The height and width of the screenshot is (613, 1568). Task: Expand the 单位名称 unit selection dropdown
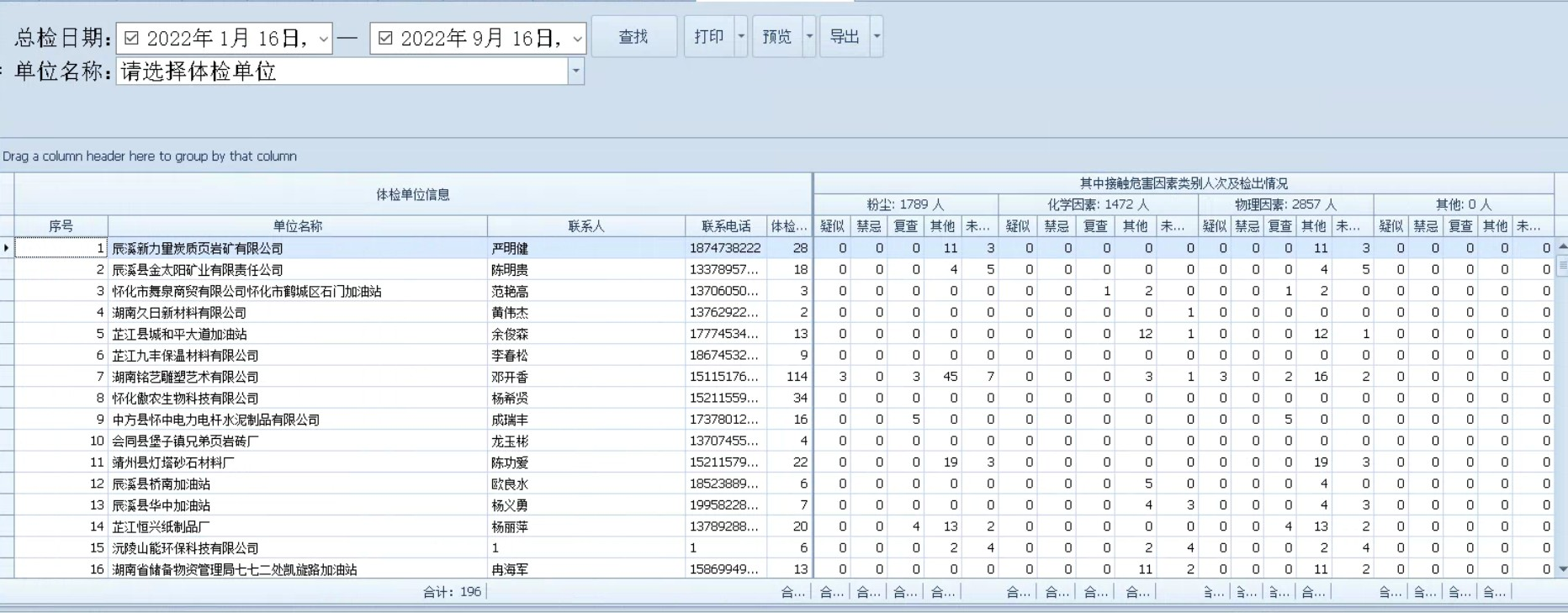point(576,71)
